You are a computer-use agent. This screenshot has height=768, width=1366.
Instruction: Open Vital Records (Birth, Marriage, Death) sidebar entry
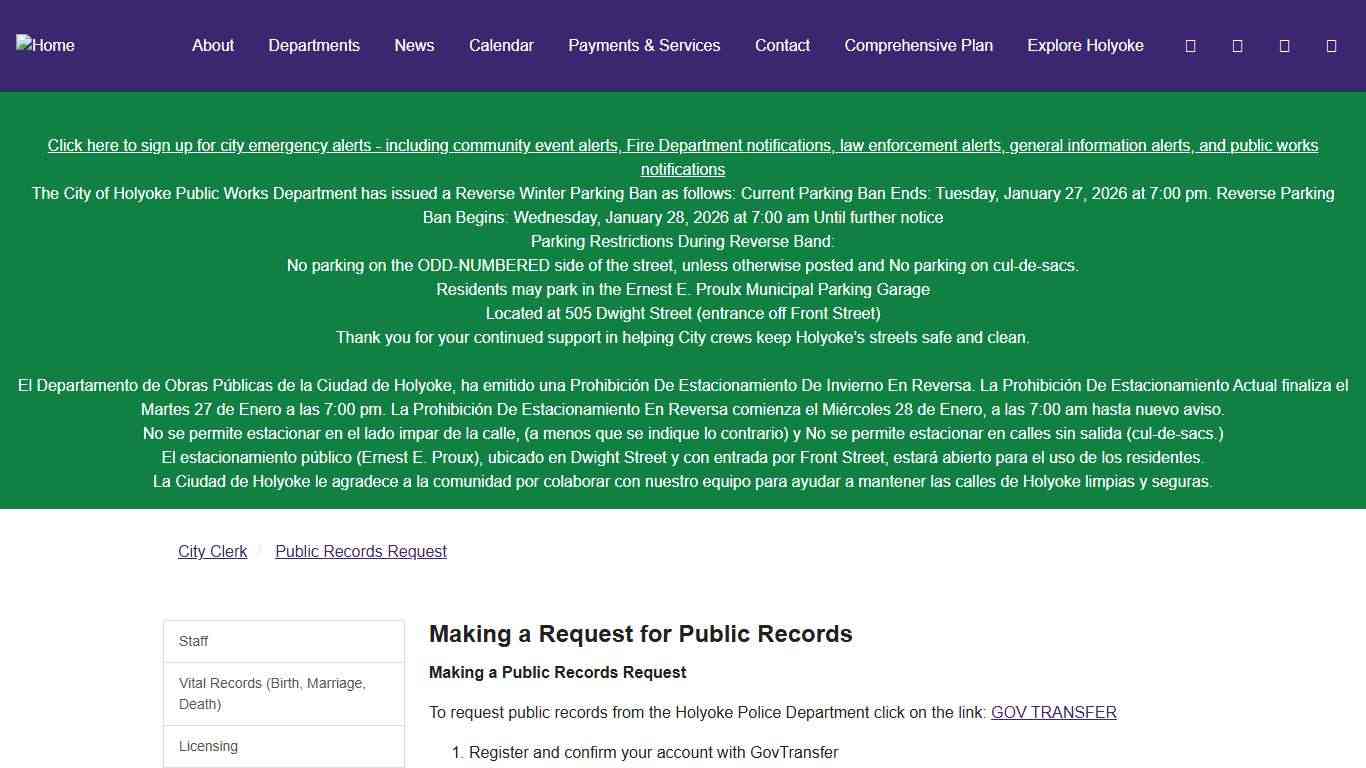click(x=272, y=693)
